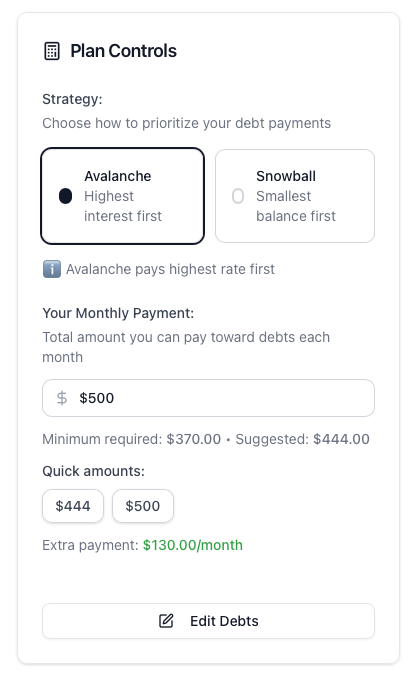The width and height of the screenshot is (417, 675).
Task: Click the Plan Controls heading
Action: [x=124, y=51]
